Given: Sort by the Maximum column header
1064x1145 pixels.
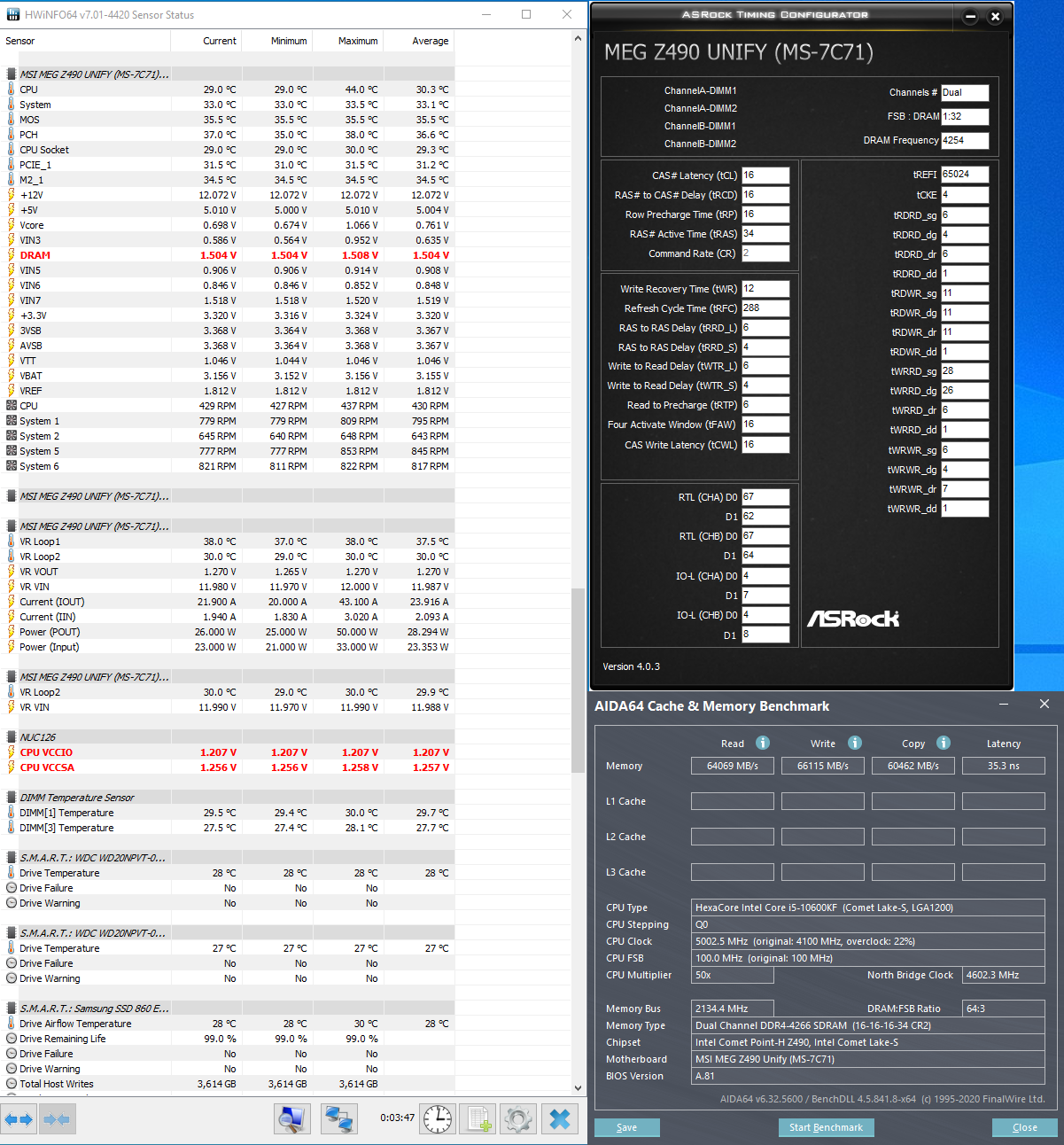Looking at the screenshot, I should 348,41.
